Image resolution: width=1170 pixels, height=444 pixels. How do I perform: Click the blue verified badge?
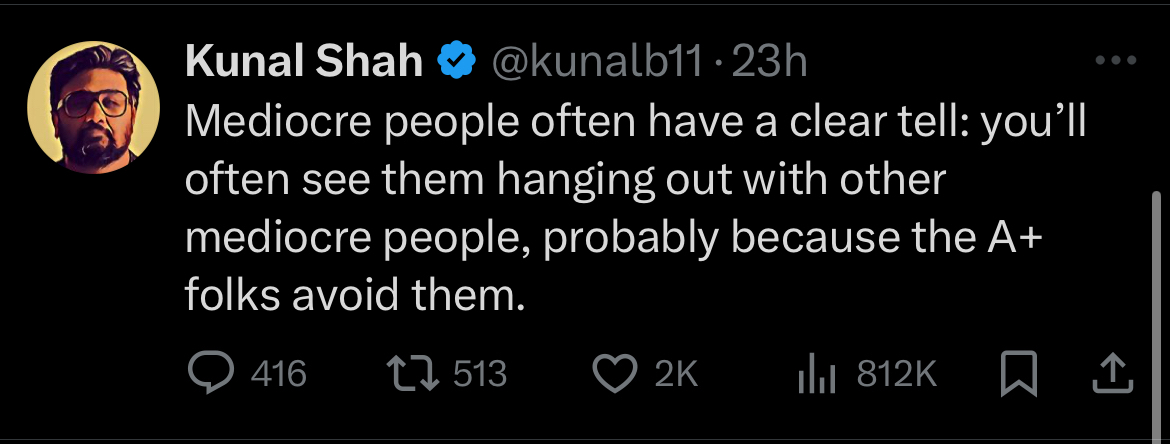pos(456,63)
